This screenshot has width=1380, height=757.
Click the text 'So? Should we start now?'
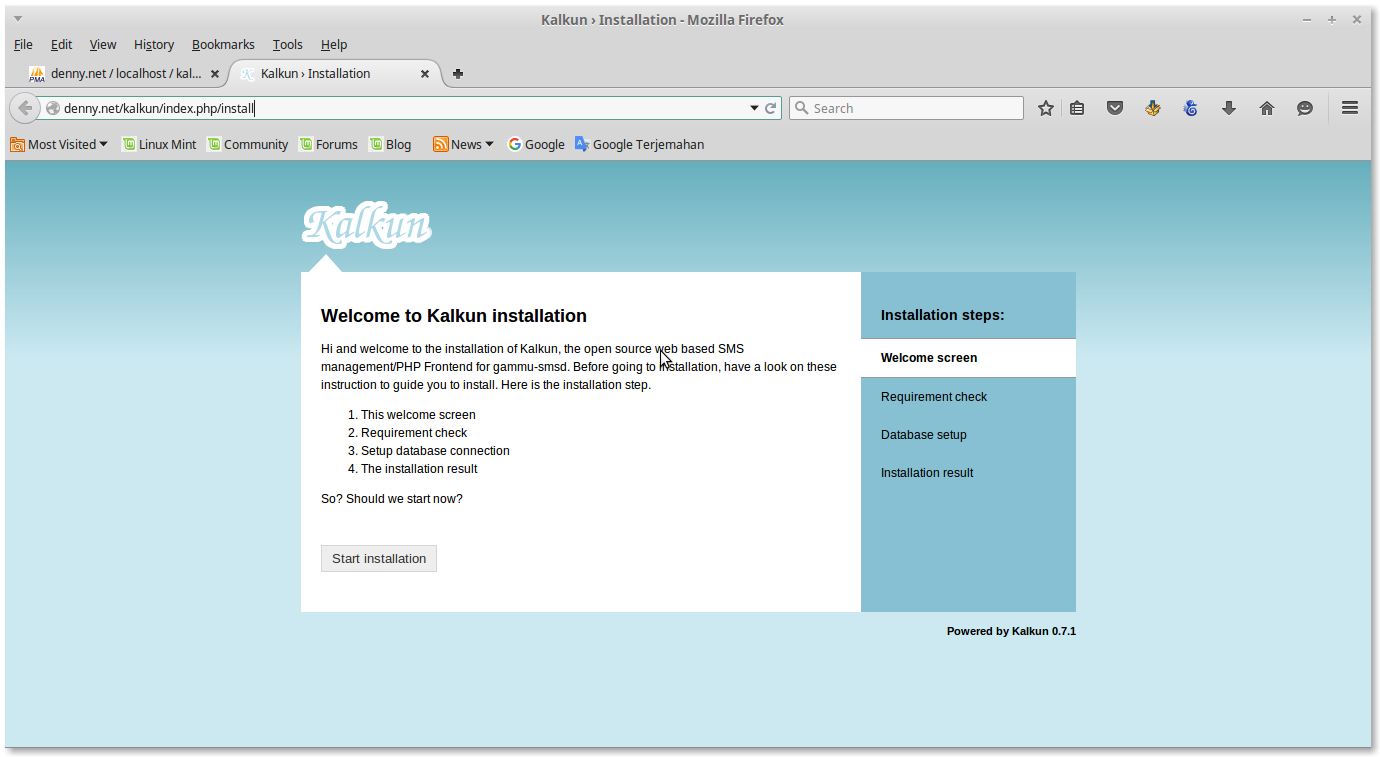tap(392, 499)
